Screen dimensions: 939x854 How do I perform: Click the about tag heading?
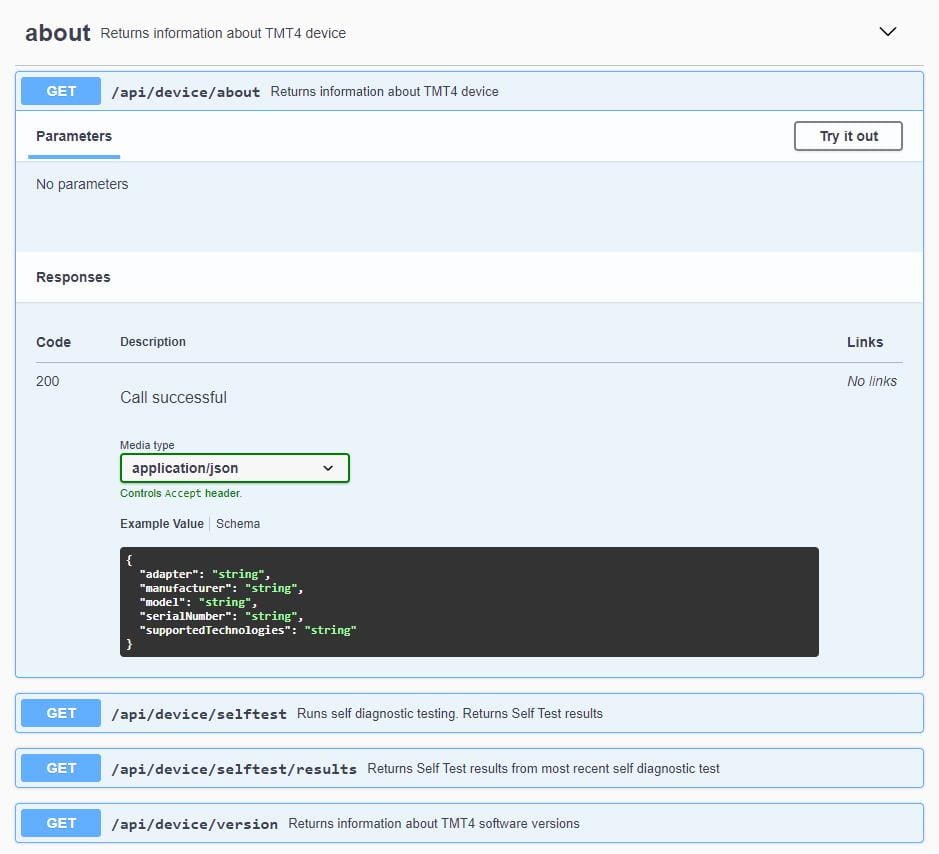click(58, 33)
